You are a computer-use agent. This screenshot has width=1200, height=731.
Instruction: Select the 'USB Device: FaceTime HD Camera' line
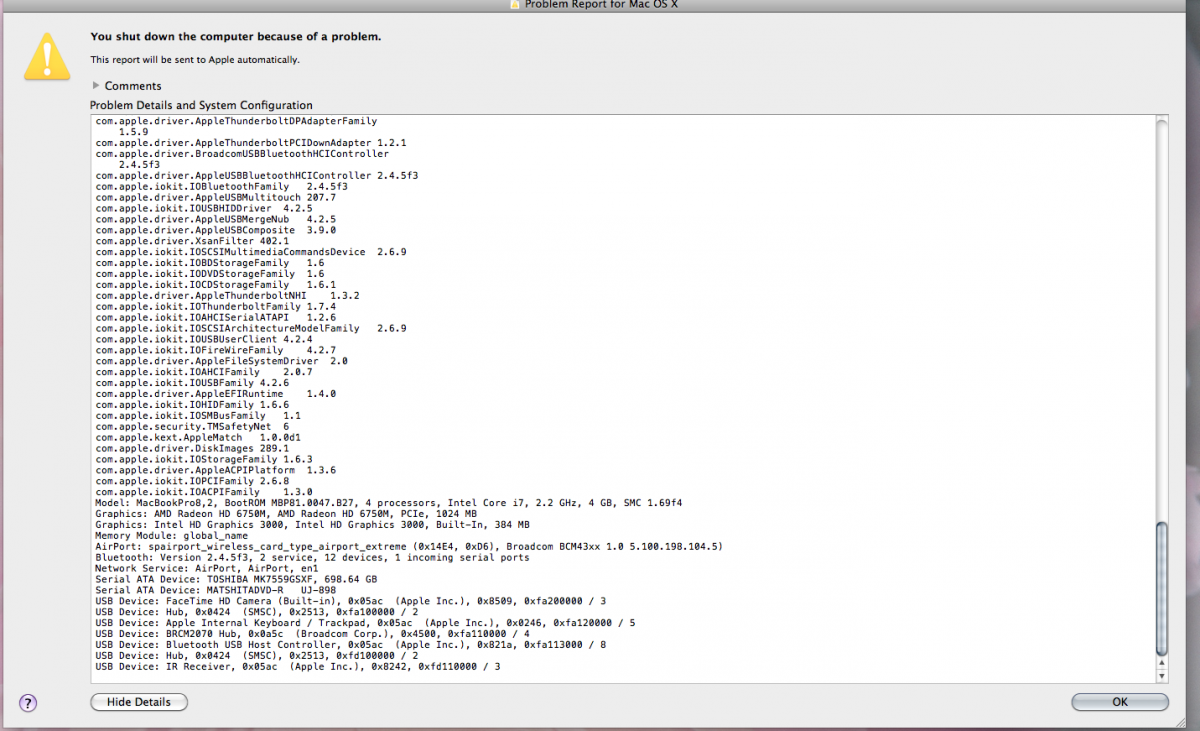pyautogui.click(x=351, y=601)
